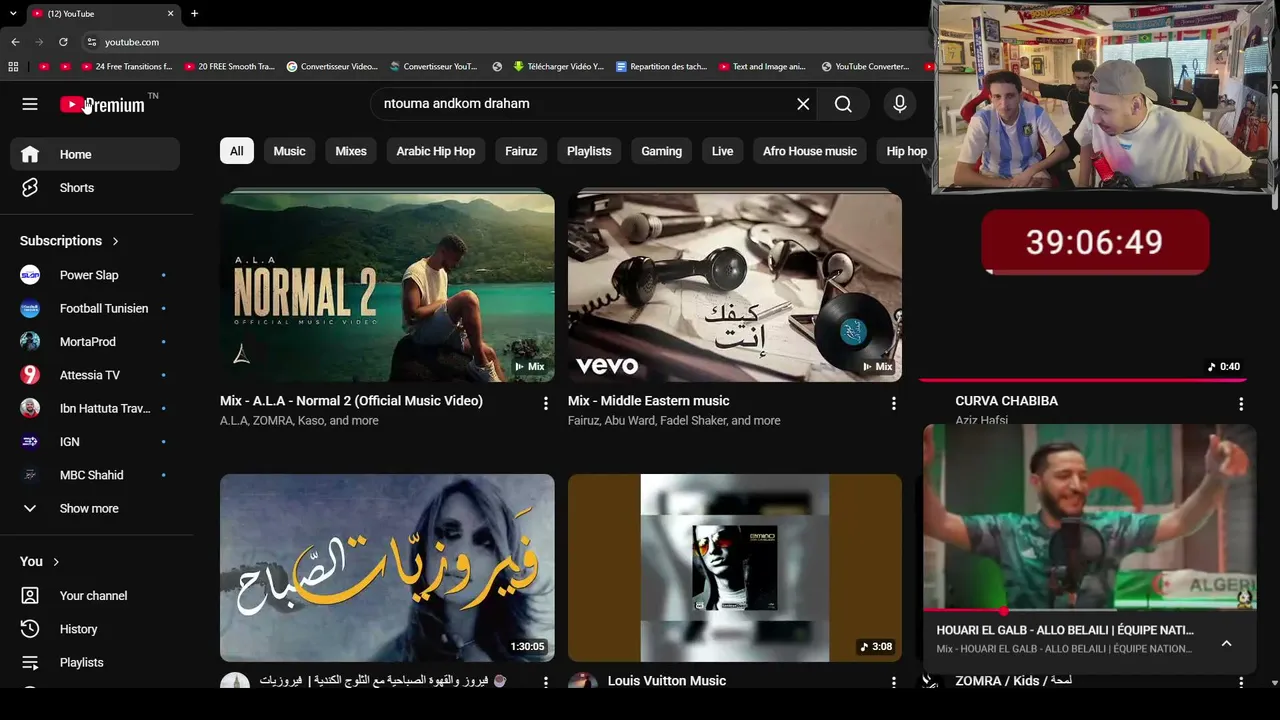1280x720 pixels.
Task: Open the Ibn Hattuta Trav... channel
Action: [x=95, y=408]
